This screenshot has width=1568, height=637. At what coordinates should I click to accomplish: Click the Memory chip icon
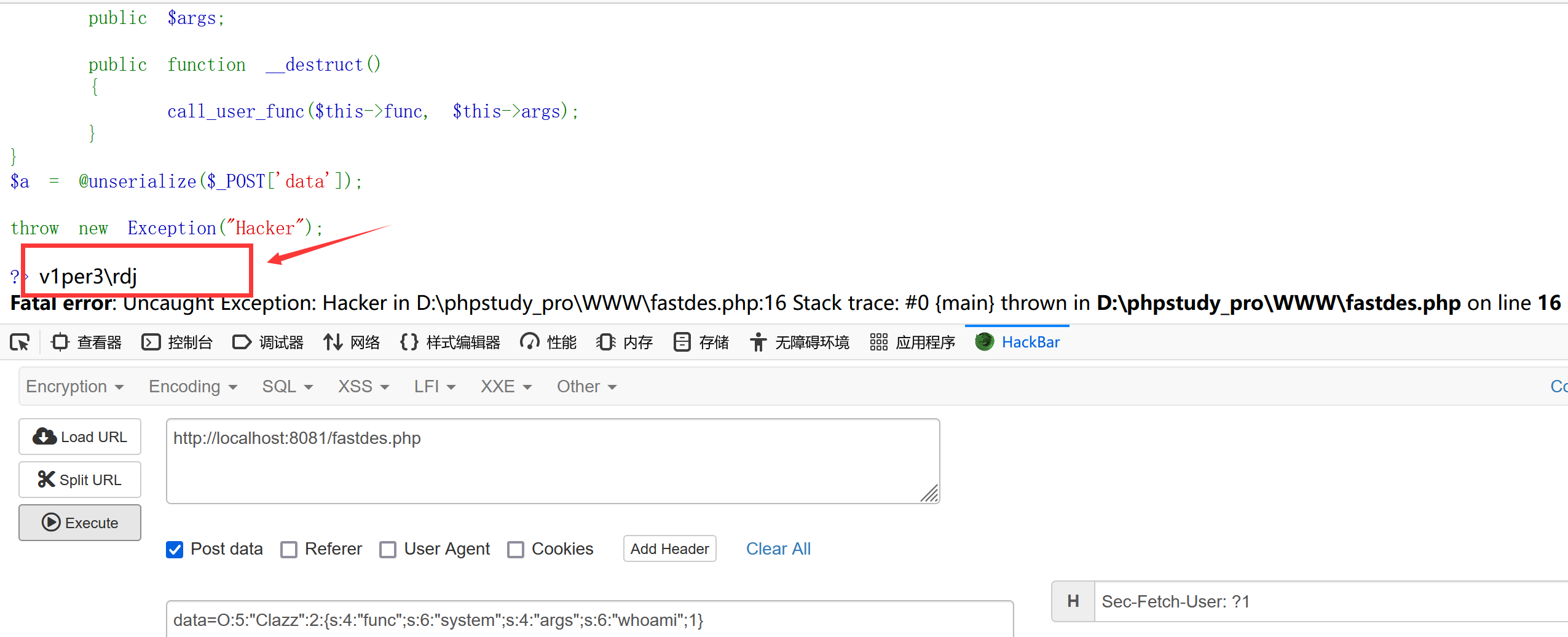click(605, 342)
